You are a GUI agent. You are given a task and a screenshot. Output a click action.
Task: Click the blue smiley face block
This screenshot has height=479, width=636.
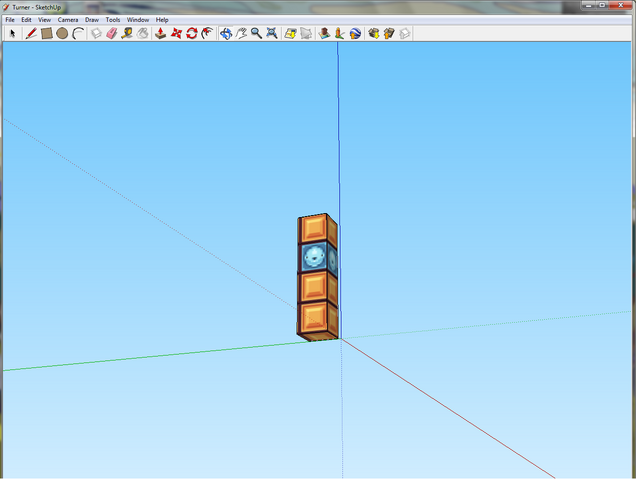click(314, 257)
